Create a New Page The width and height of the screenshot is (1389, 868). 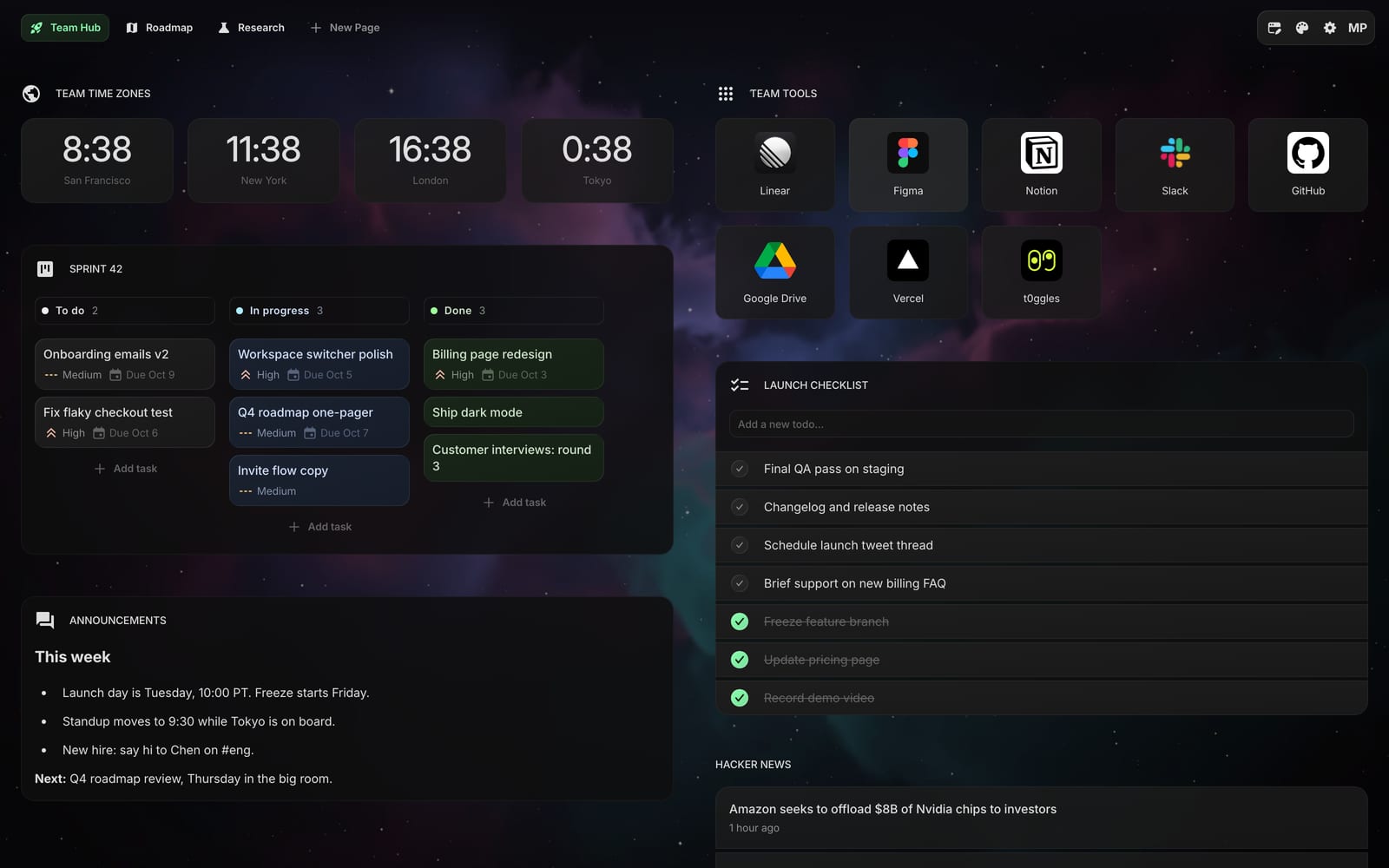[x=345, y=28]
